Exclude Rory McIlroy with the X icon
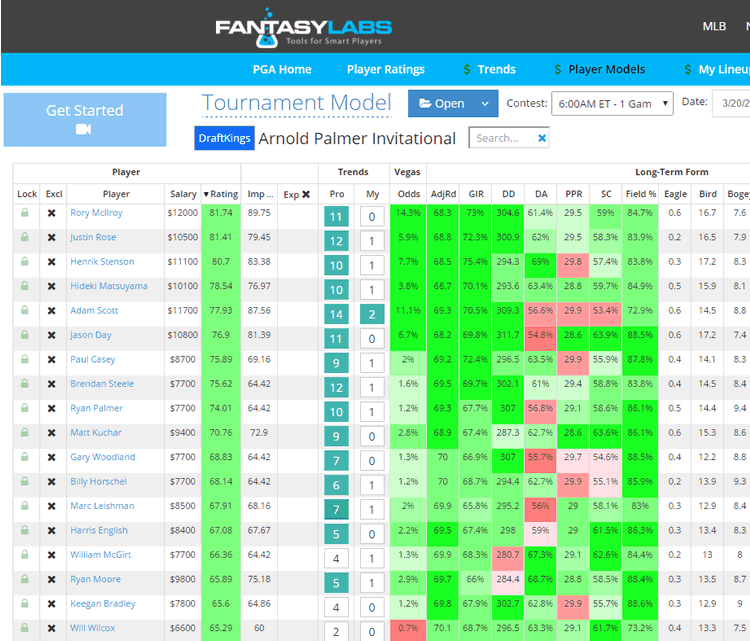This screenshot has height=641, width=750. tap(52, 213)
